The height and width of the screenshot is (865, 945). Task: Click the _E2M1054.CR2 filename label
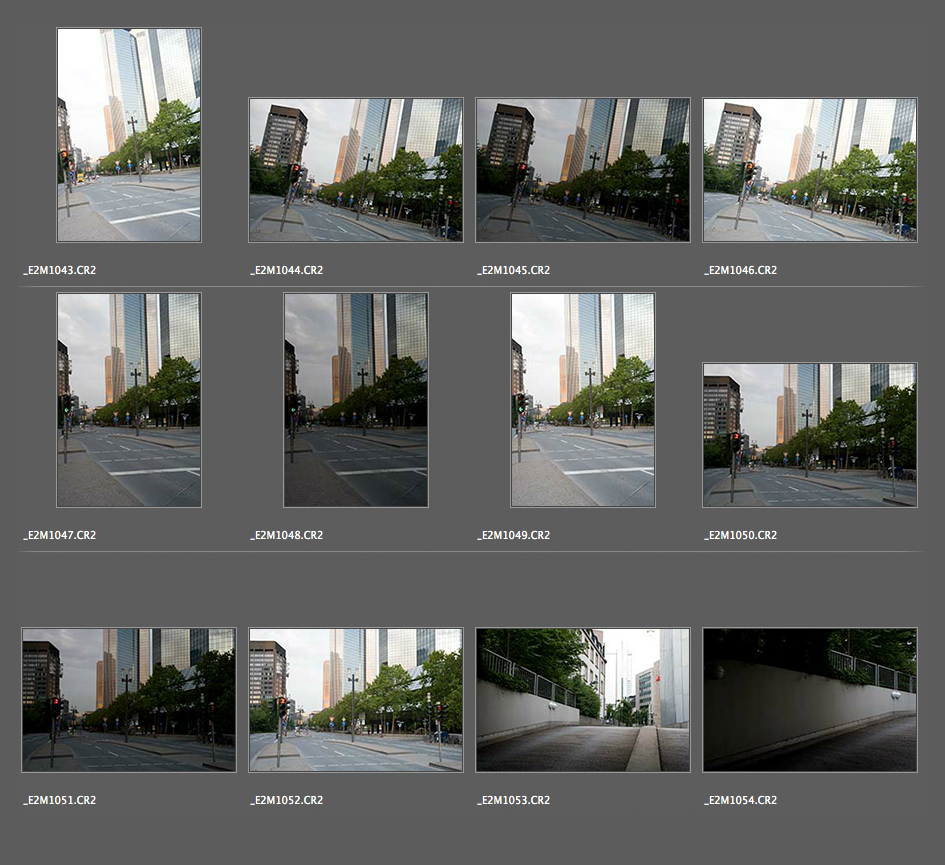pos(741,801)
